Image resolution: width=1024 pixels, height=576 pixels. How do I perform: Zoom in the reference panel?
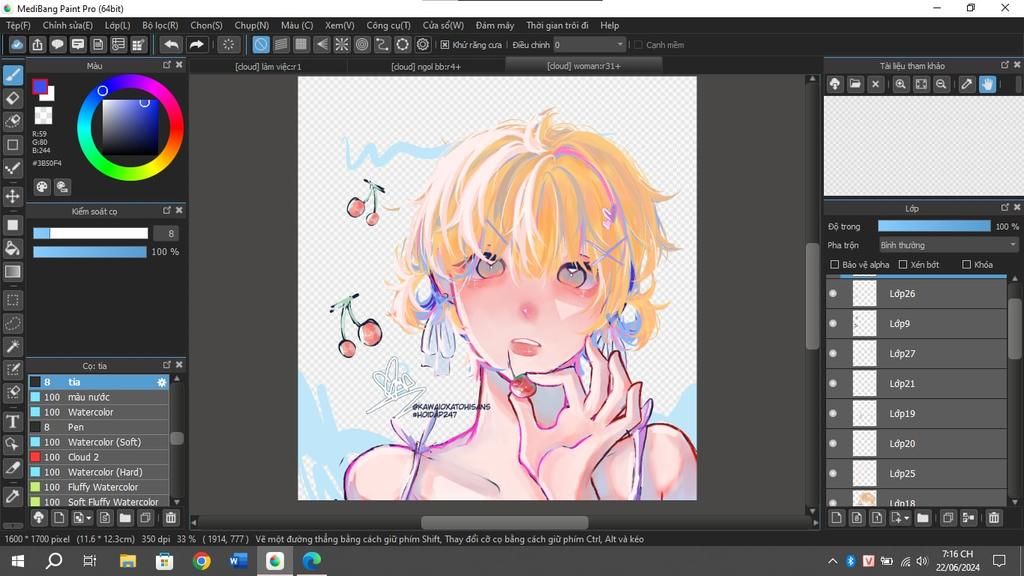pos(901,84)
